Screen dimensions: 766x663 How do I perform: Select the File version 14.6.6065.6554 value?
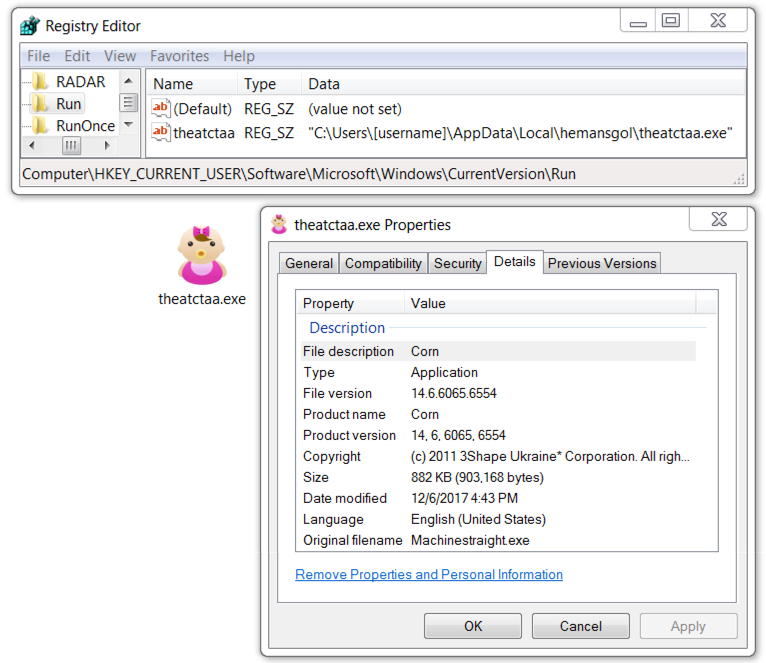click(x=453, y=393)
